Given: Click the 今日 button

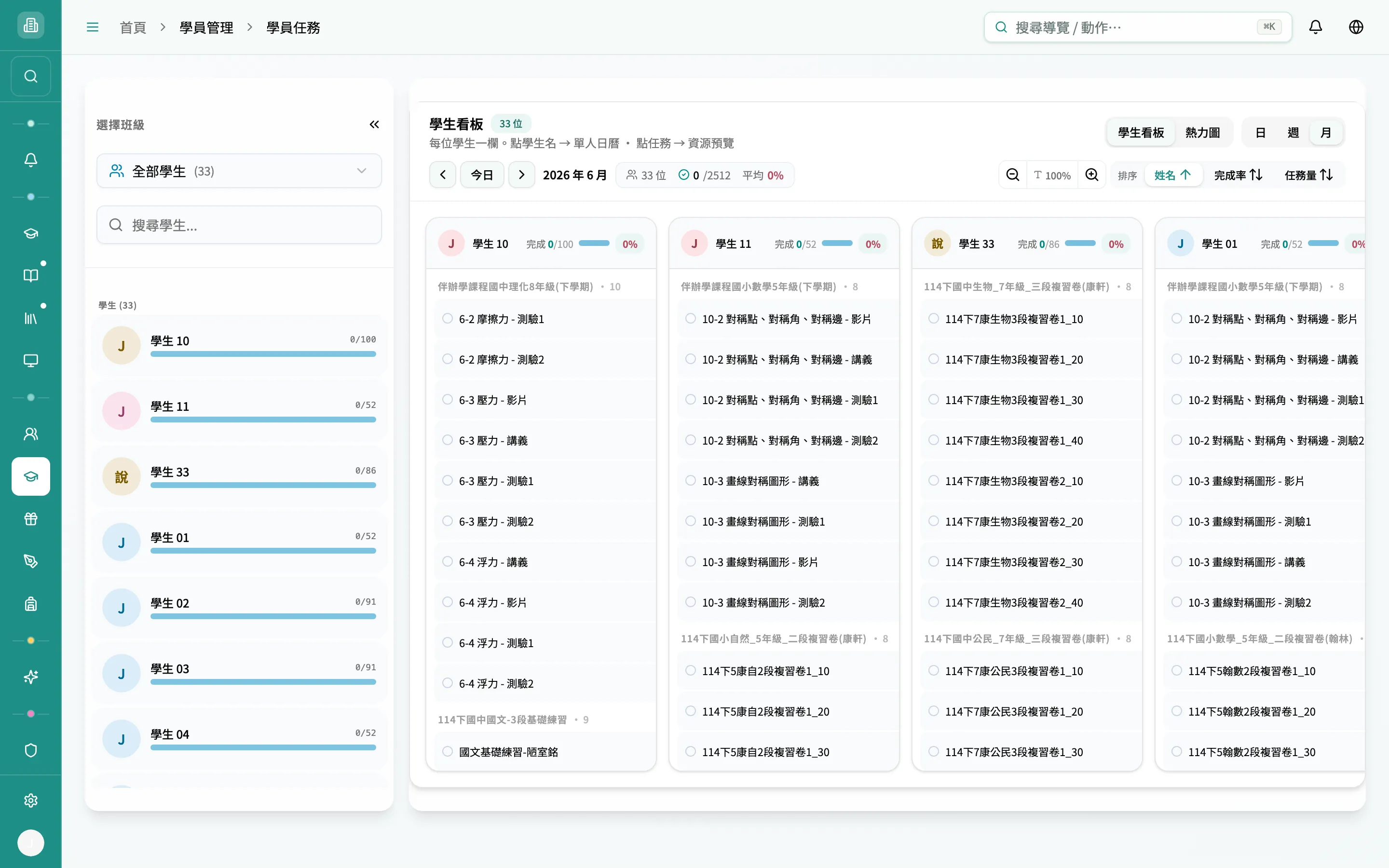Looking at the screenshot, I should 482,175.
